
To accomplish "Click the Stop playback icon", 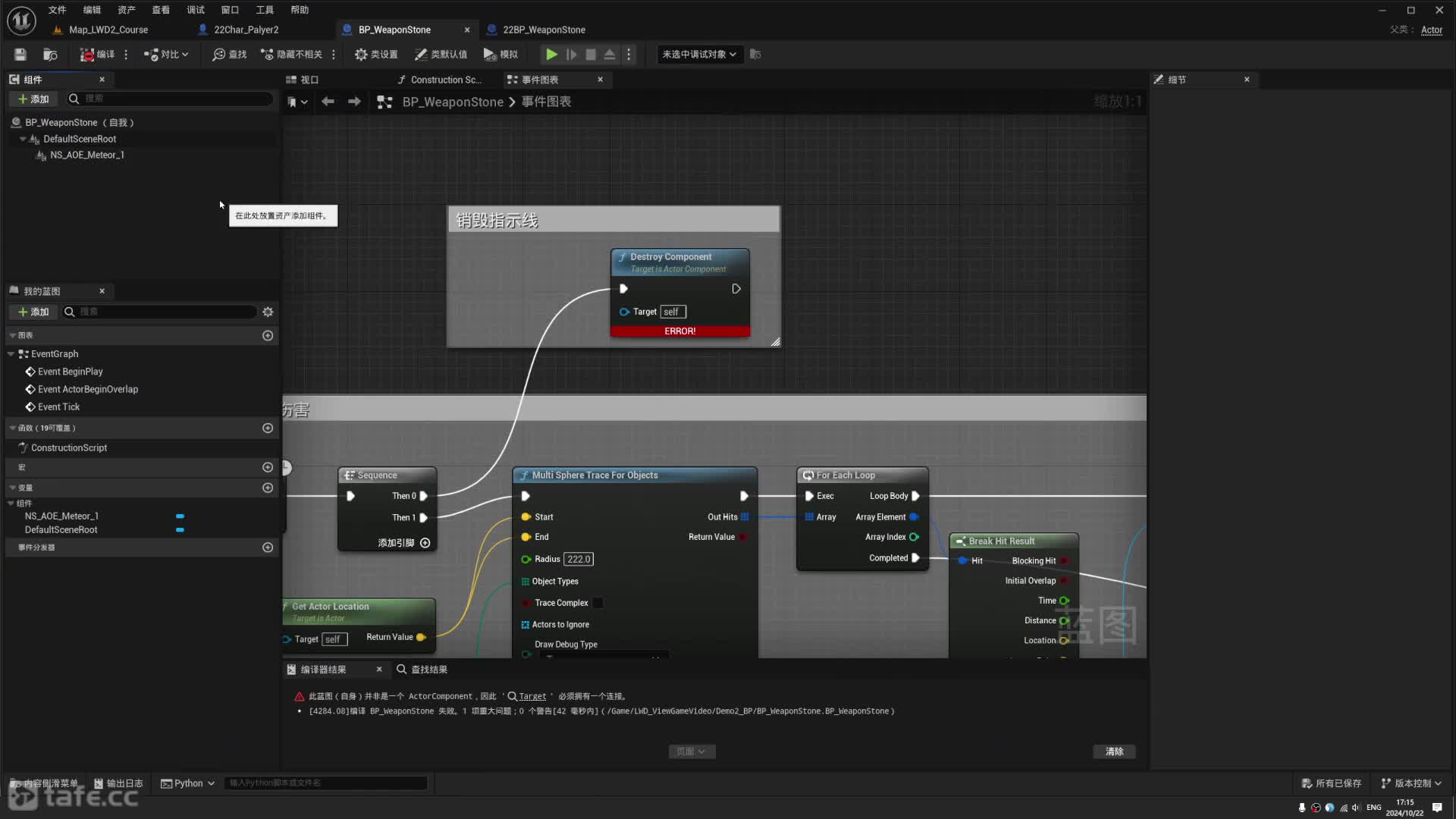I will (591, 55).
